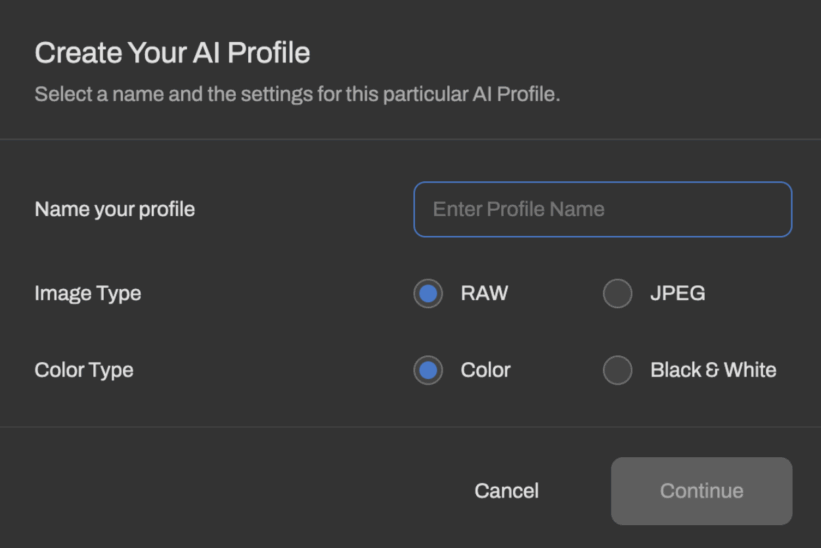
Task: Click the Color option text label
Action: (x=485, y=370)
